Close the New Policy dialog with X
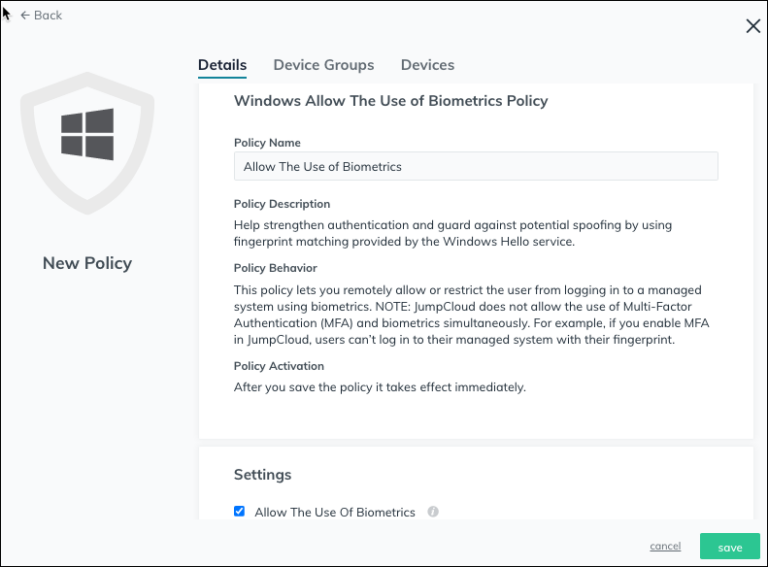Viewport: 768px width, 567px height. pyautogui.click(x=753, y=26)
